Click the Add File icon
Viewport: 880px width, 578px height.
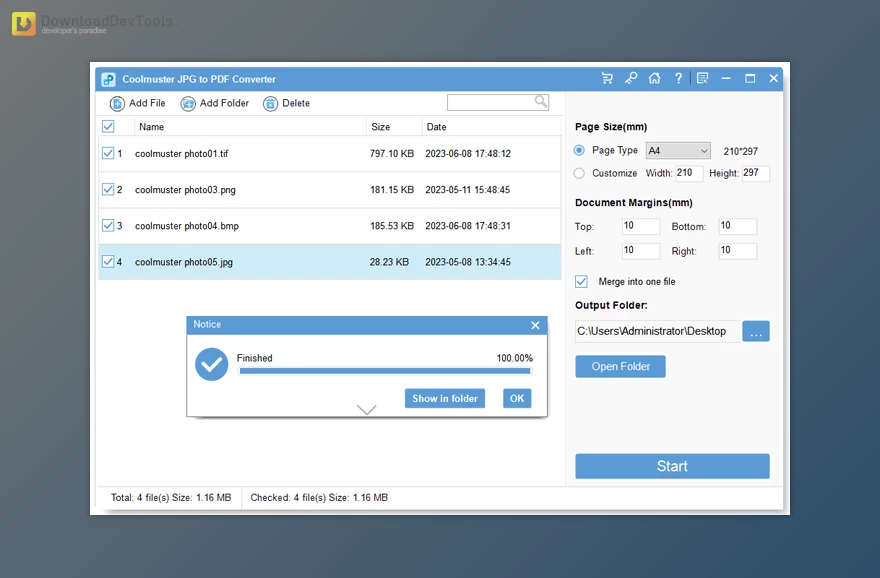[x=119, y=103]
